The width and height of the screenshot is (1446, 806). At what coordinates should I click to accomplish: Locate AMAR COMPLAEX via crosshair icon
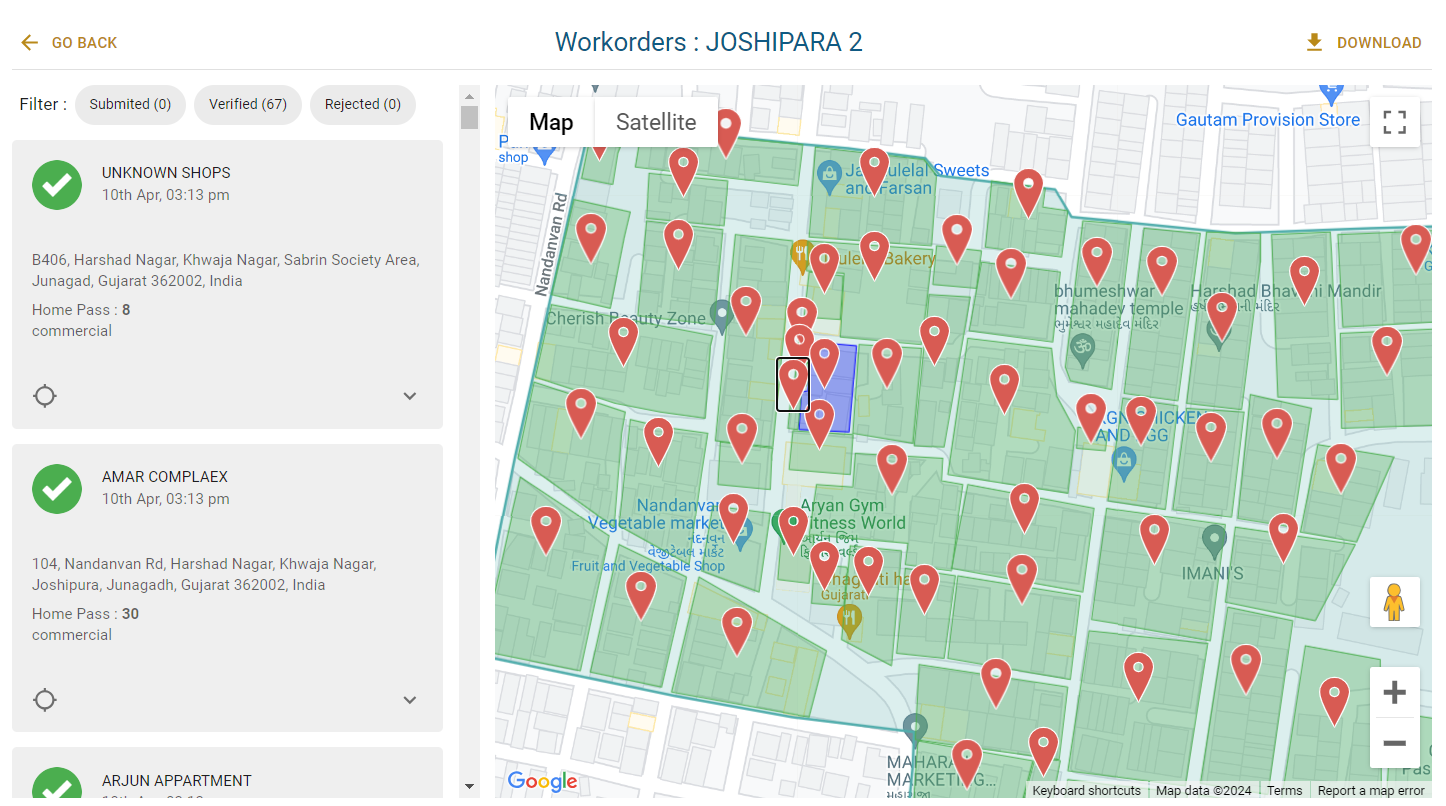(45, 700)
